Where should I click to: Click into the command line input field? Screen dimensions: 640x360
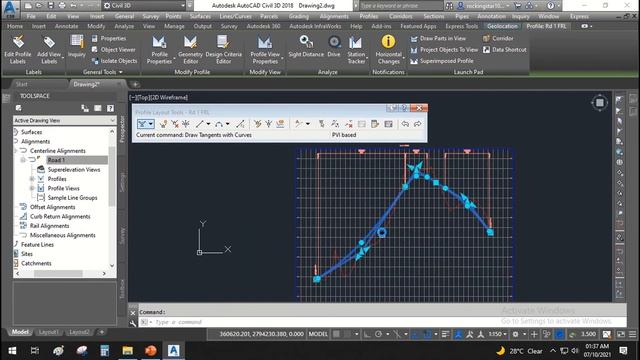pyautogui.click(x=382, y=322)
